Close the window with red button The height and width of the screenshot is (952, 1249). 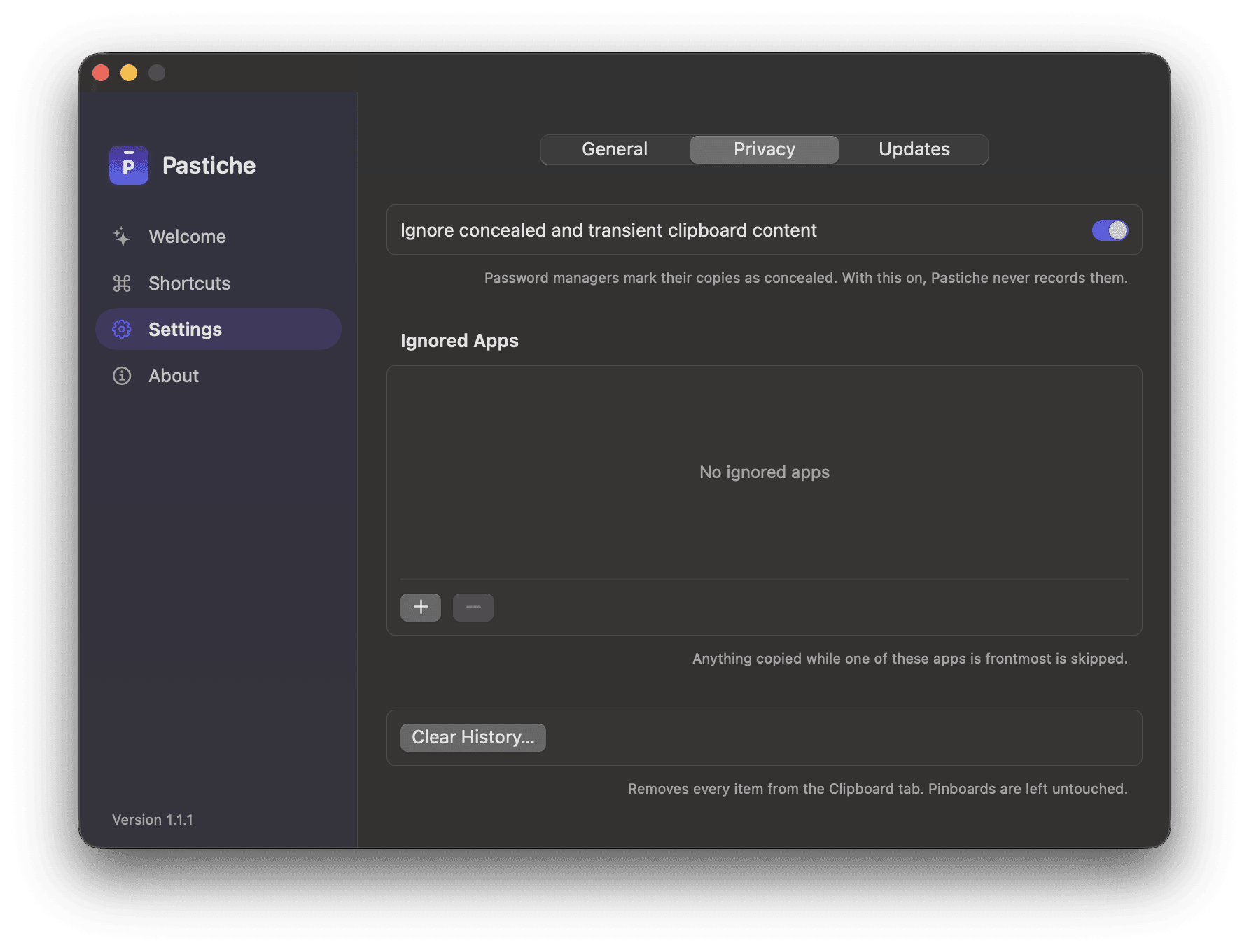click(101, 73)
